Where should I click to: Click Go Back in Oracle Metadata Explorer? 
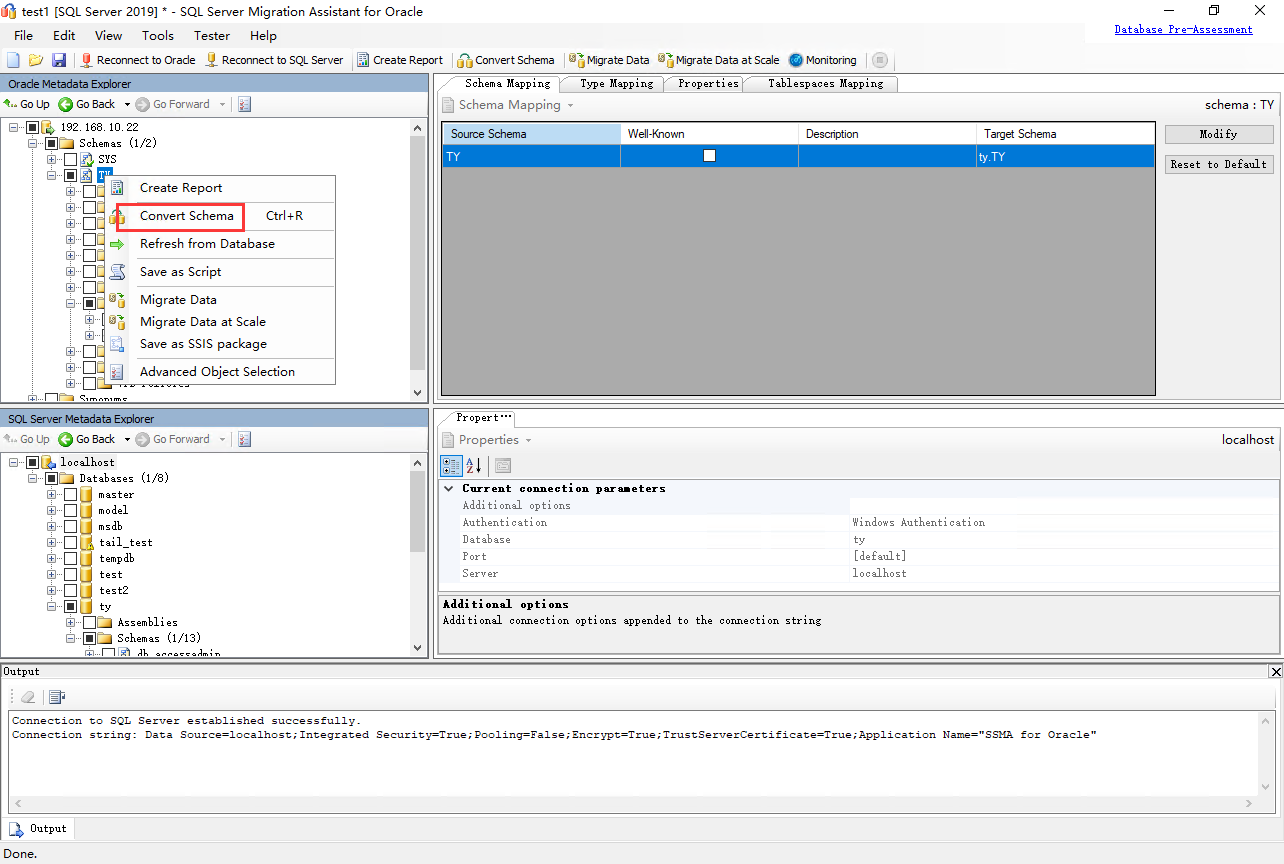pyautogui.click(x=87, y=104)
